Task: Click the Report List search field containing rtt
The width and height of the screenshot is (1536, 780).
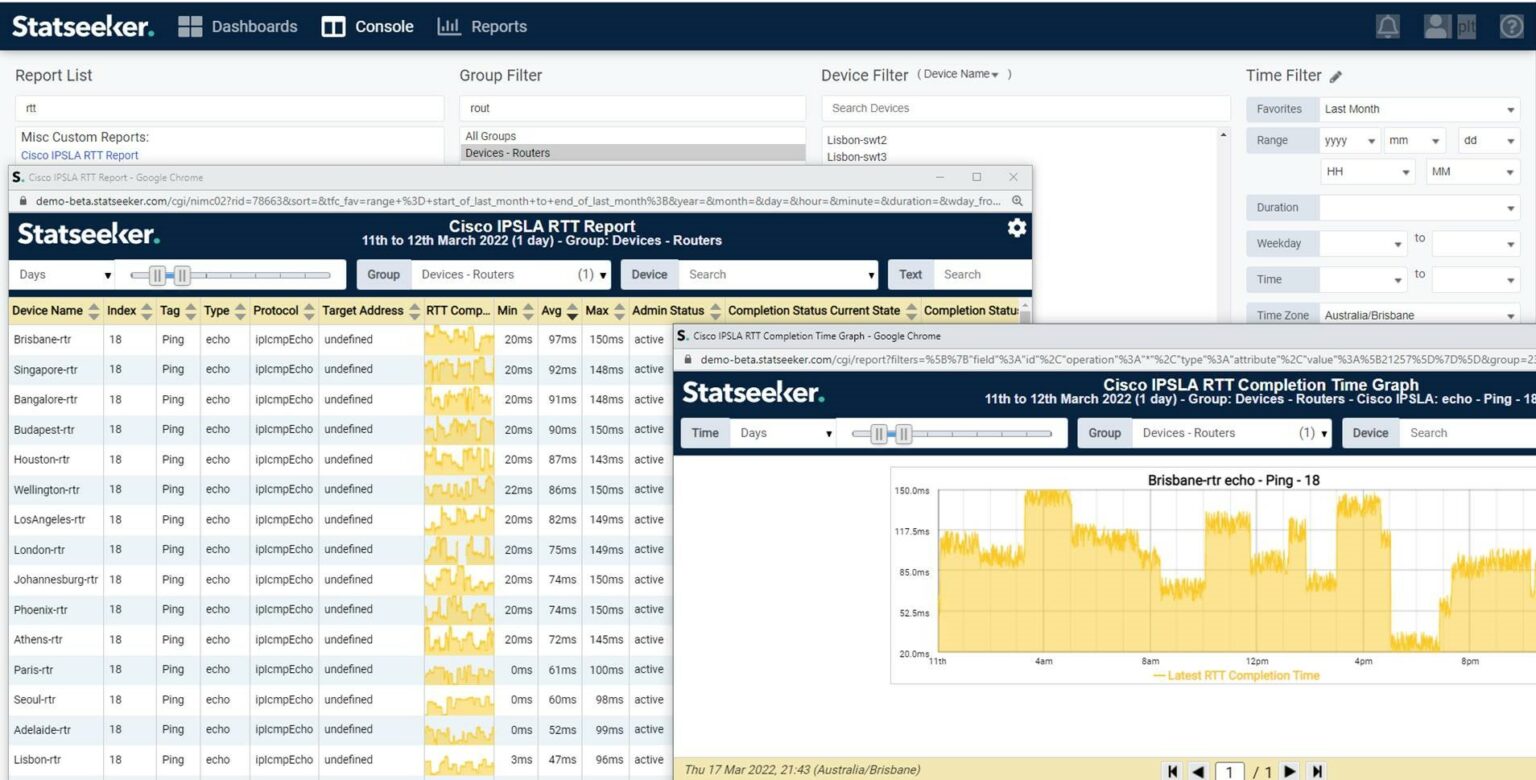Action: (x=230, y=109)
